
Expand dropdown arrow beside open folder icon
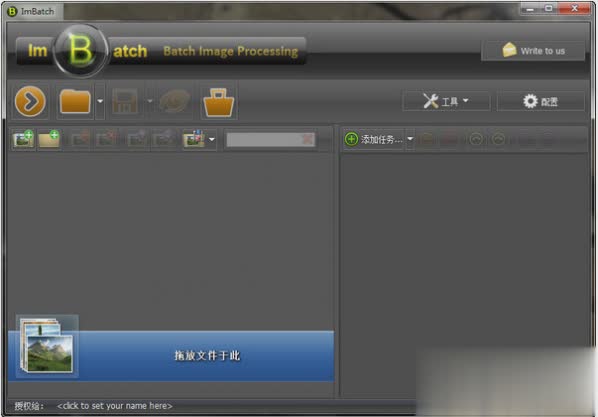click(x=100, y=101)
